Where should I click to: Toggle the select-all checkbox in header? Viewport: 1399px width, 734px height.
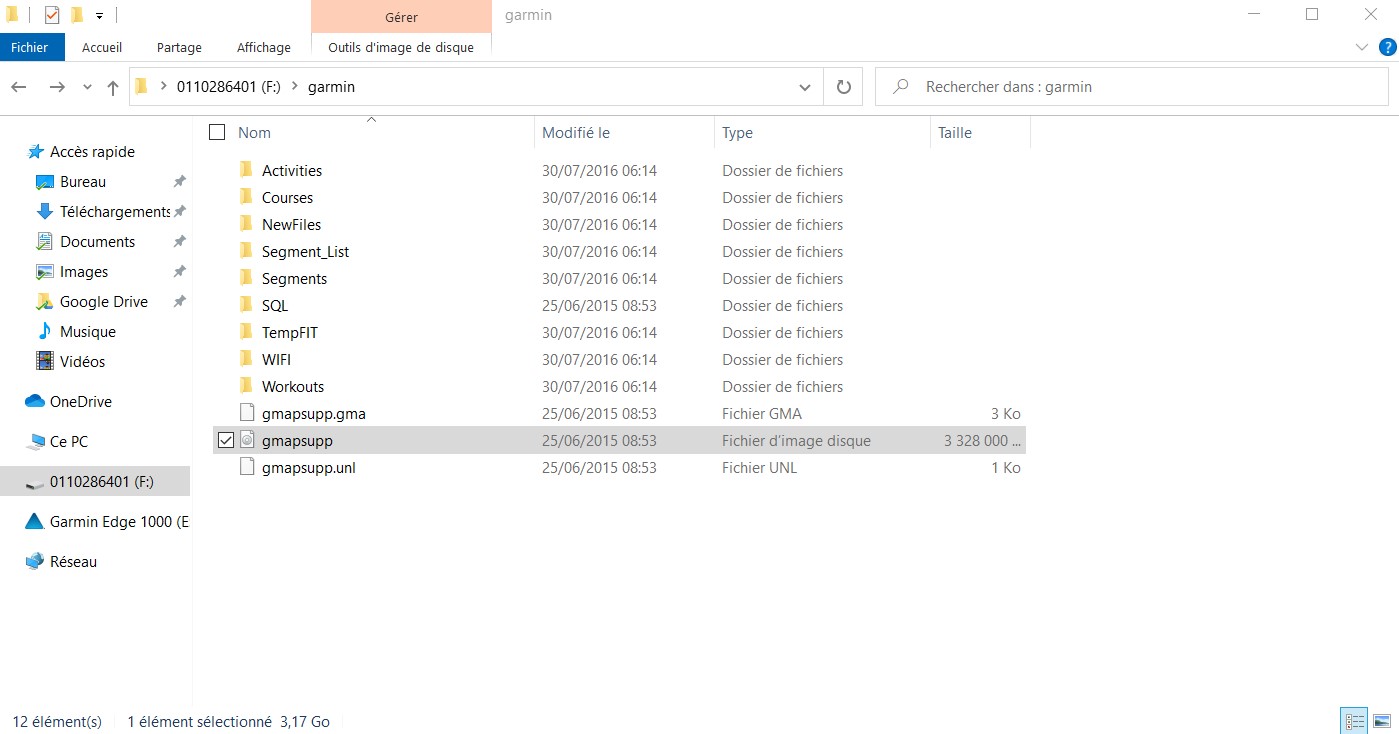click(x=217, y=132)
